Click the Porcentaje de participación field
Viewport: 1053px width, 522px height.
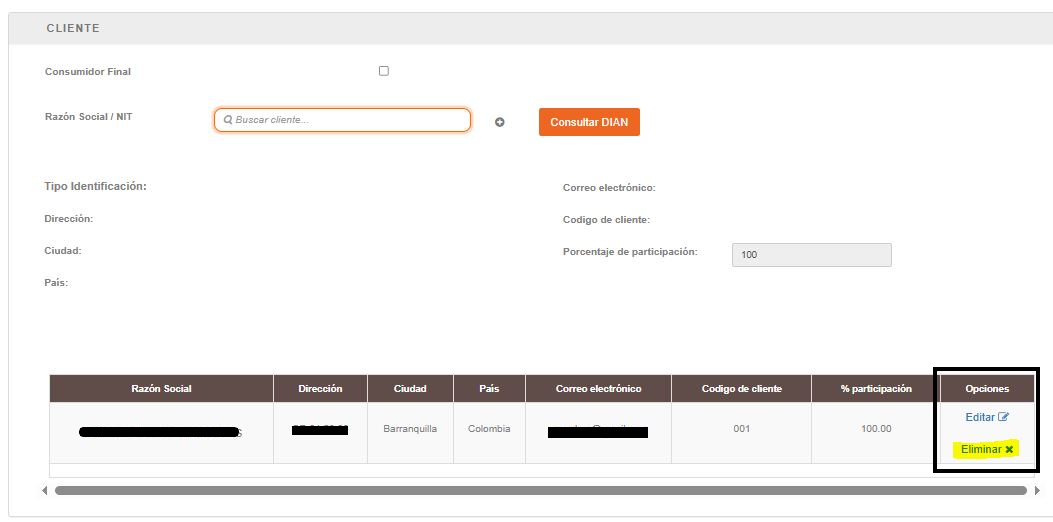(811, 255)
